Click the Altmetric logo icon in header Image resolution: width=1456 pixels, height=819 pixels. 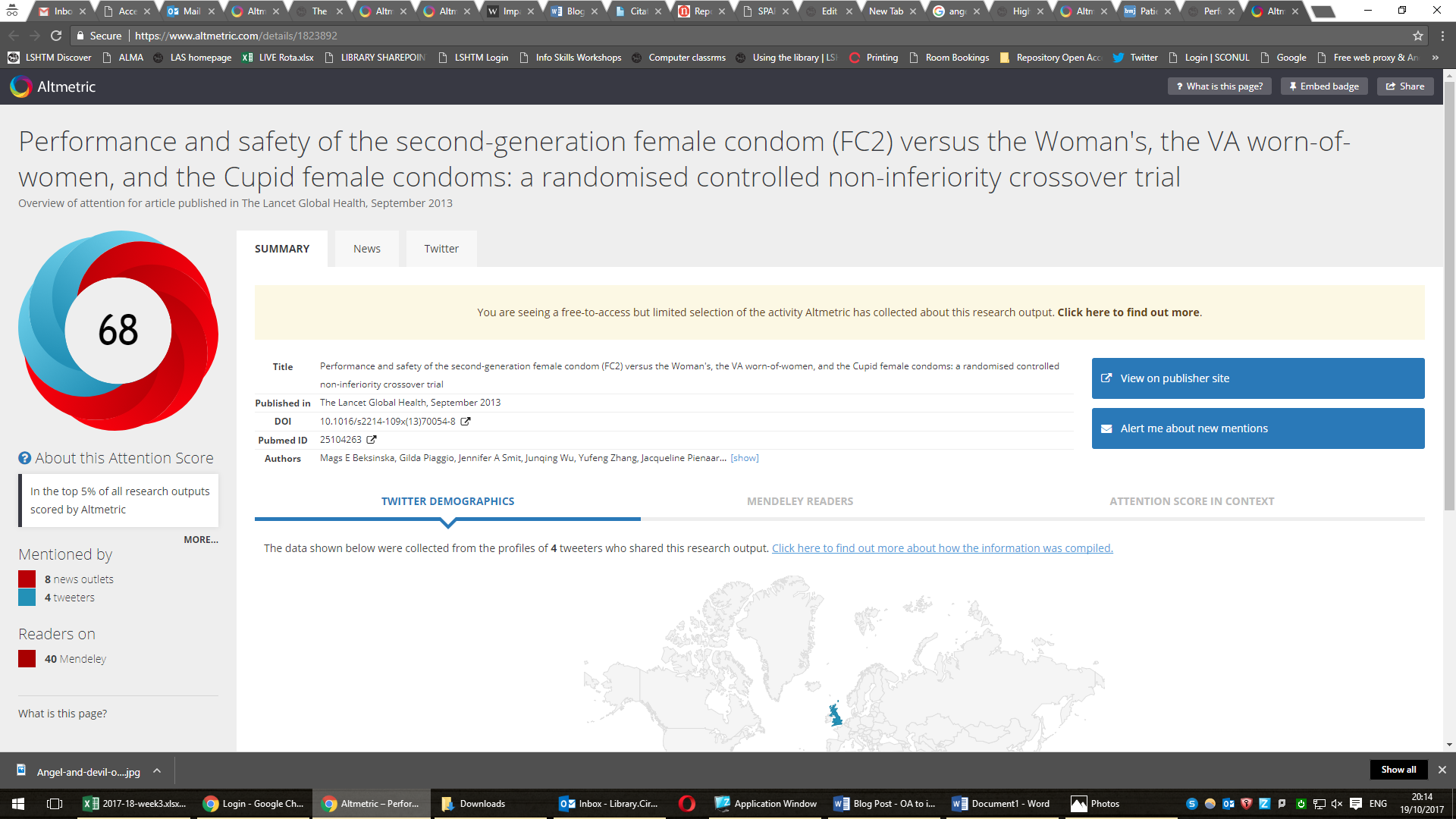pyautogui.click(x=20, y=86)
